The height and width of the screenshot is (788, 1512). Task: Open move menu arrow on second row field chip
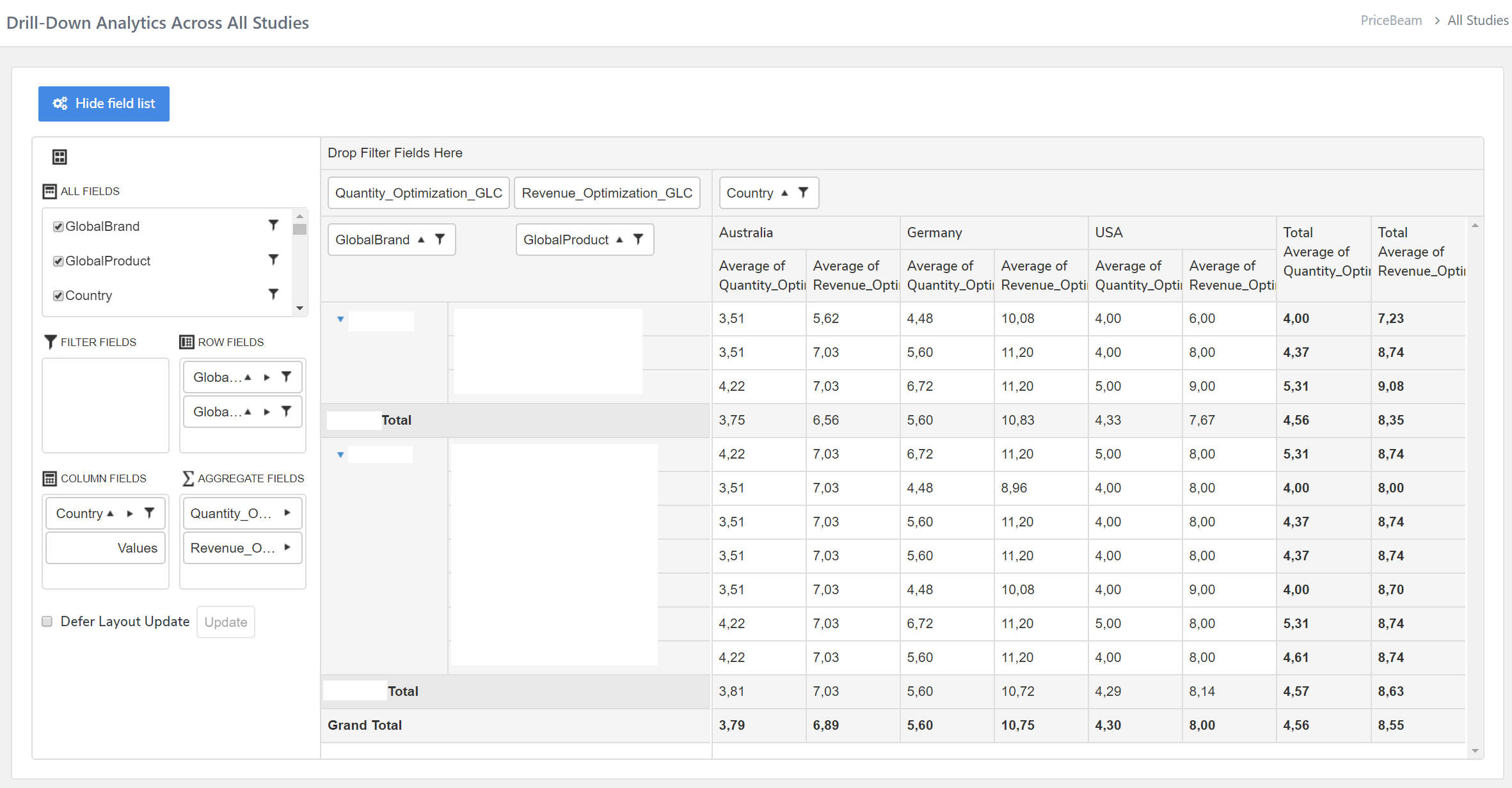pos(267,412)
